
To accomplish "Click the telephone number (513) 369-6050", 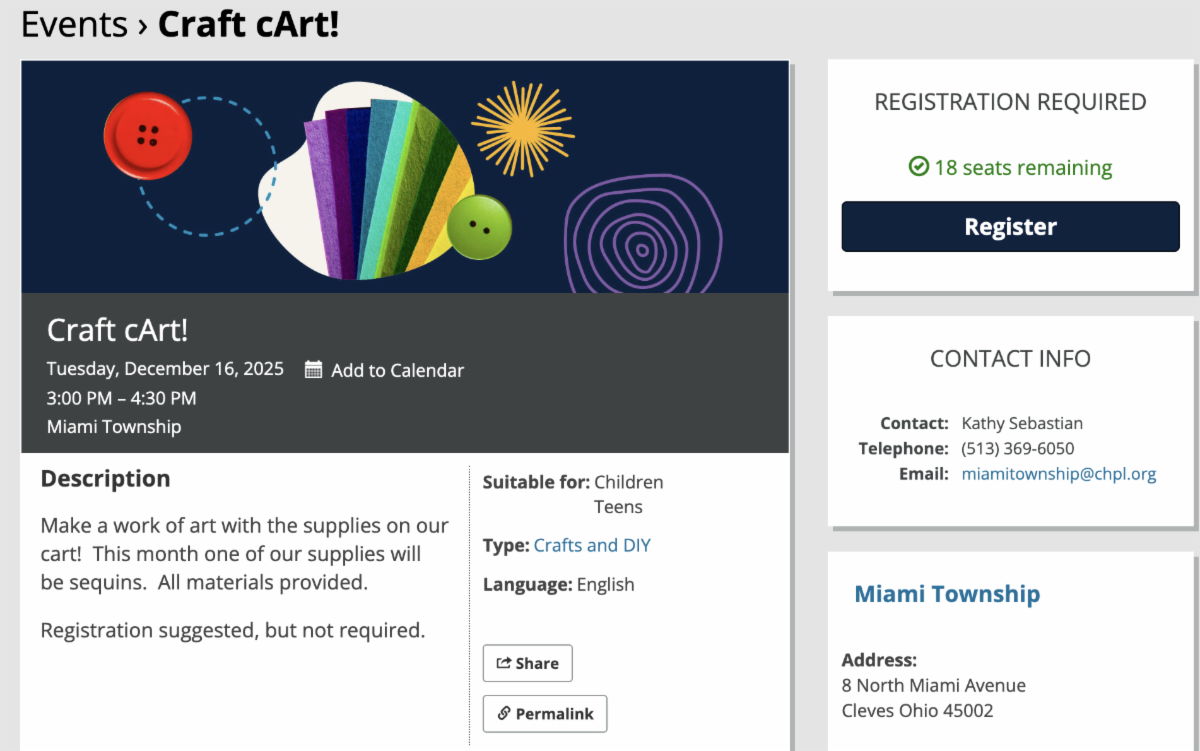I will (x=1017, y=448).
